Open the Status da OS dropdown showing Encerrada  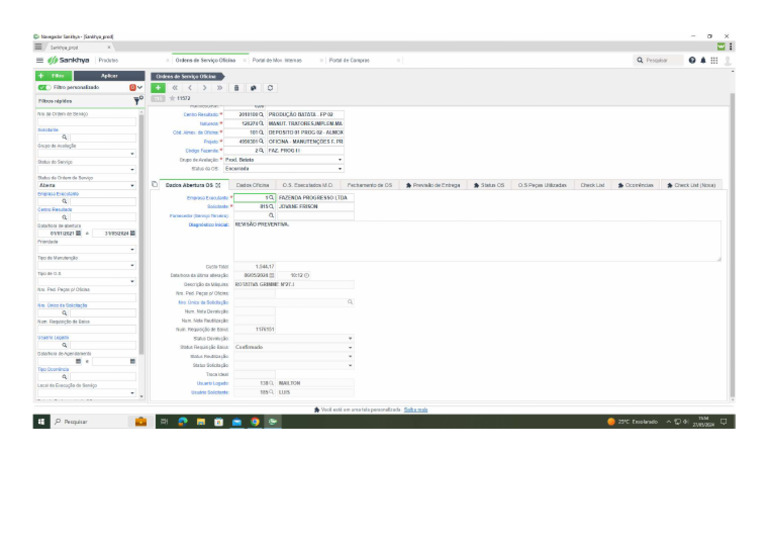click(x=284, y=168)
